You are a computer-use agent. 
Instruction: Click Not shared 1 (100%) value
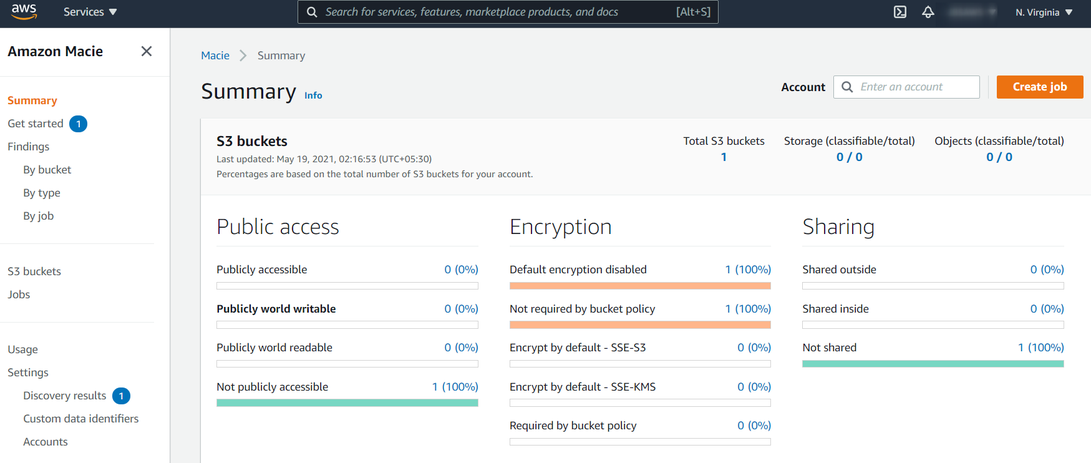[x=1041, y=347]
